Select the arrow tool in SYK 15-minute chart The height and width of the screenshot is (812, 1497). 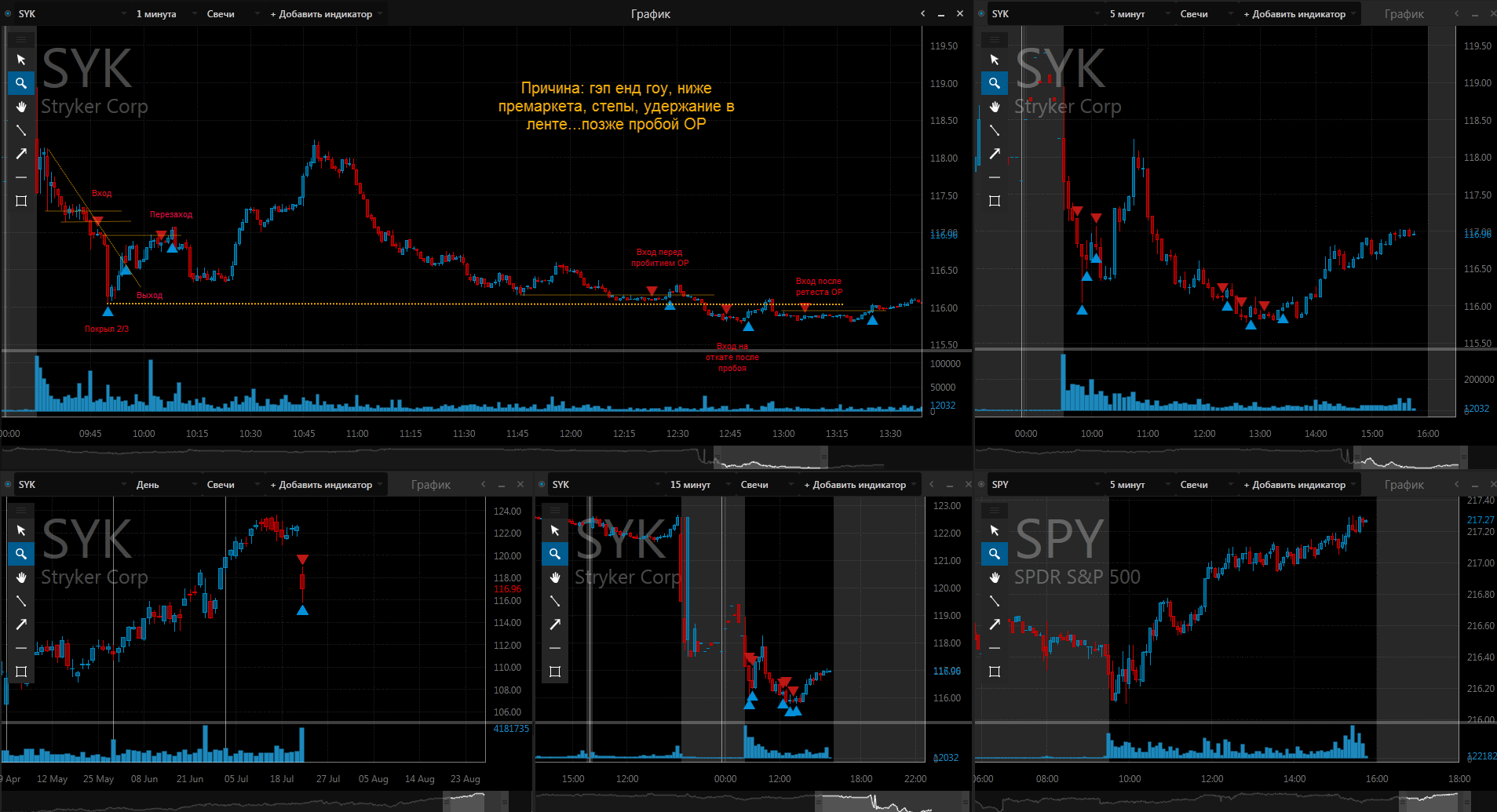point(555,624)
